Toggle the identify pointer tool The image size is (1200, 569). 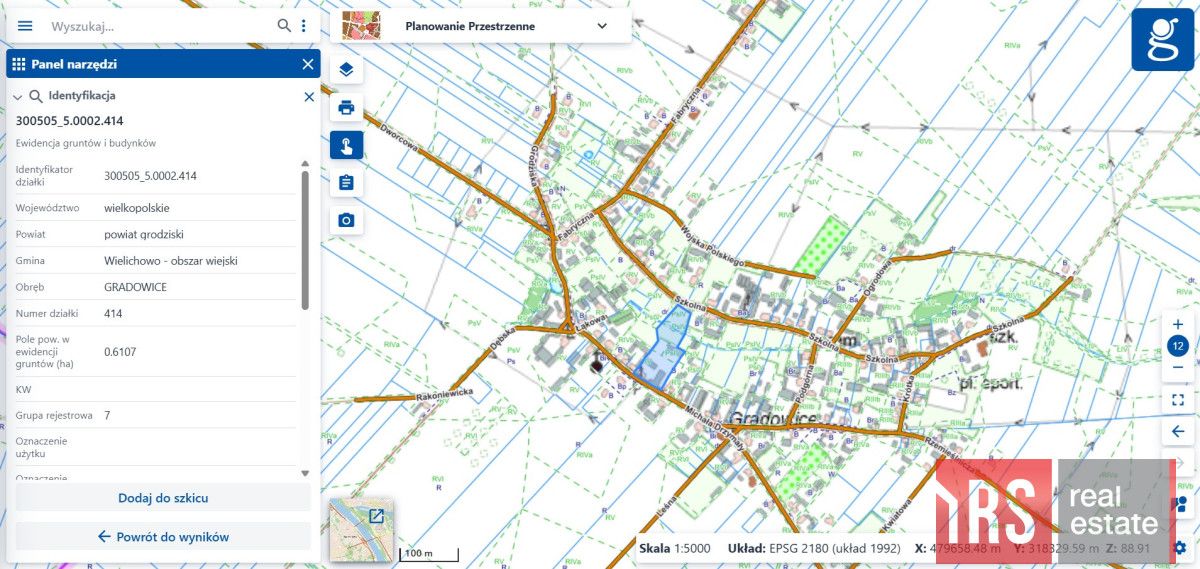[x=346, y=145]
